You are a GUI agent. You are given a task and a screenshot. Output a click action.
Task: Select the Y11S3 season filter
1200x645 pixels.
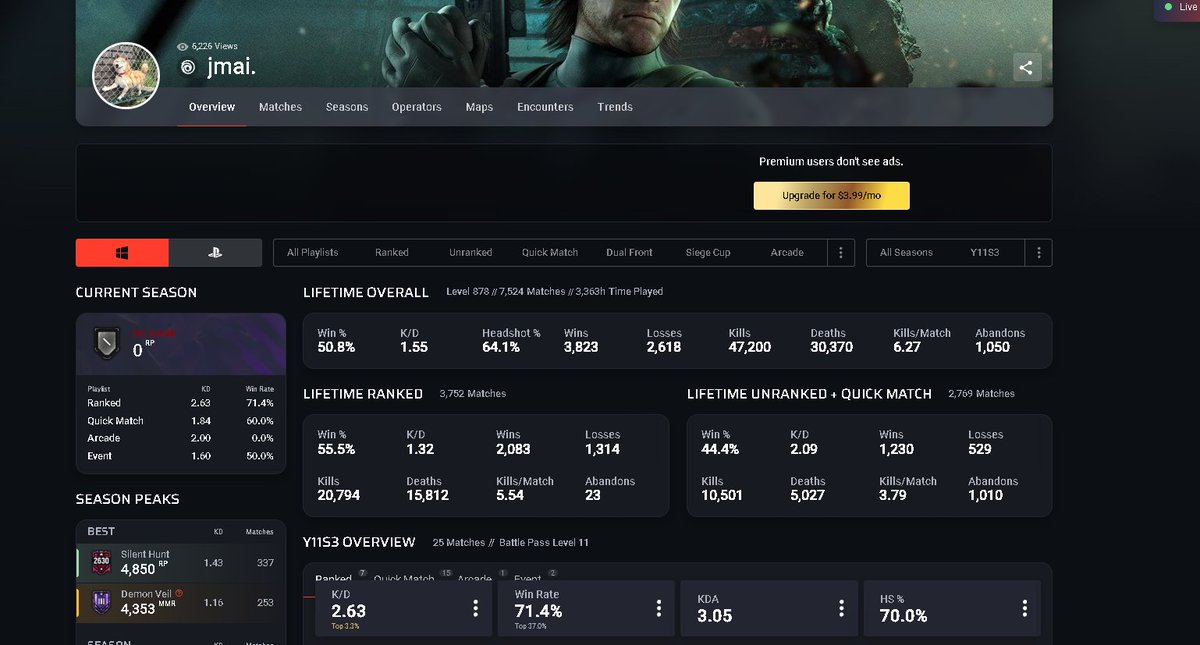click(984, 253)
